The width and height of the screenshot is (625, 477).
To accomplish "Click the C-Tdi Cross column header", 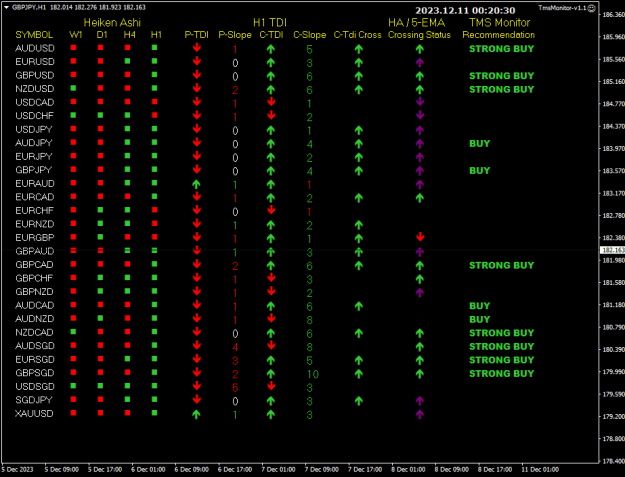I will coord(358,35).
